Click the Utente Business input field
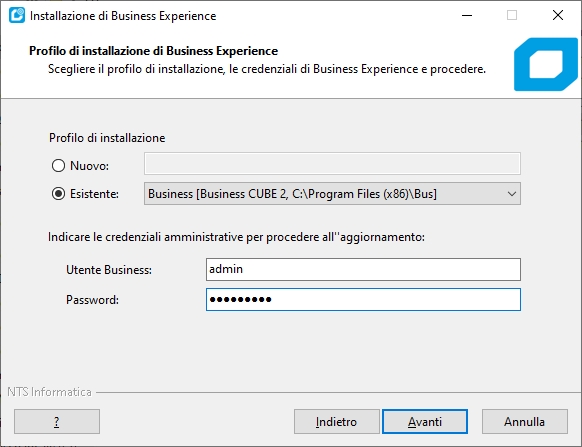 pos(363,270)
